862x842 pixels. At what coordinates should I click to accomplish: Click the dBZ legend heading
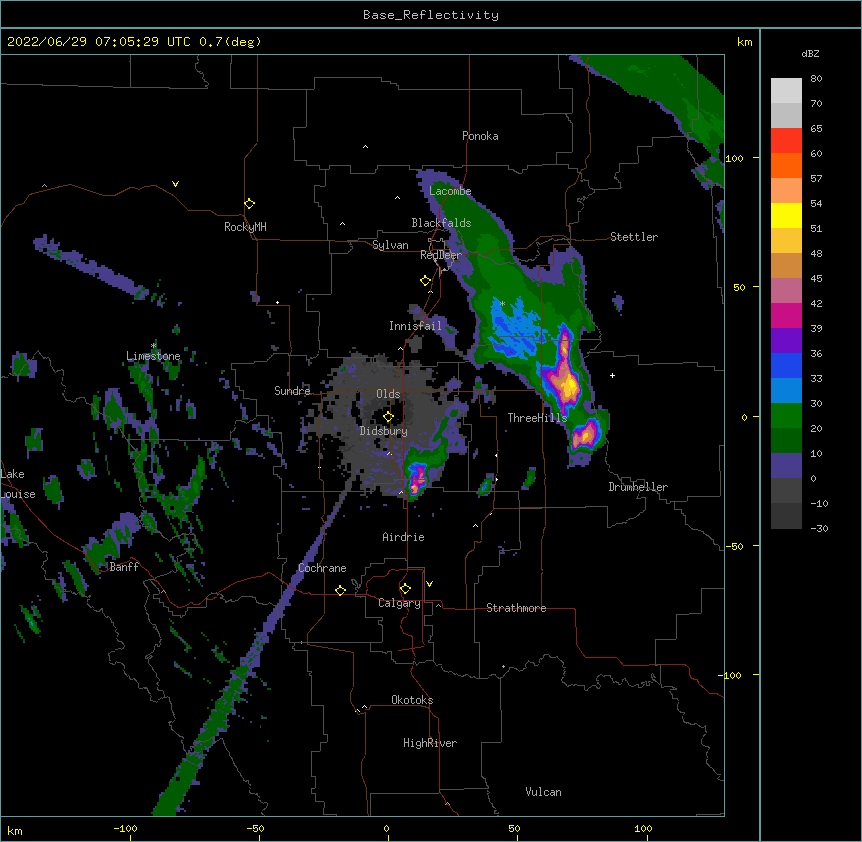click(810, 54)
